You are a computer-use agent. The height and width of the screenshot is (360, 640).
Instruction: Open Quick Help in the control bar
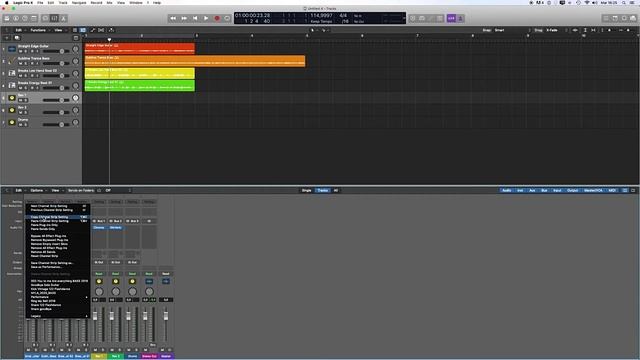[25, 18]
